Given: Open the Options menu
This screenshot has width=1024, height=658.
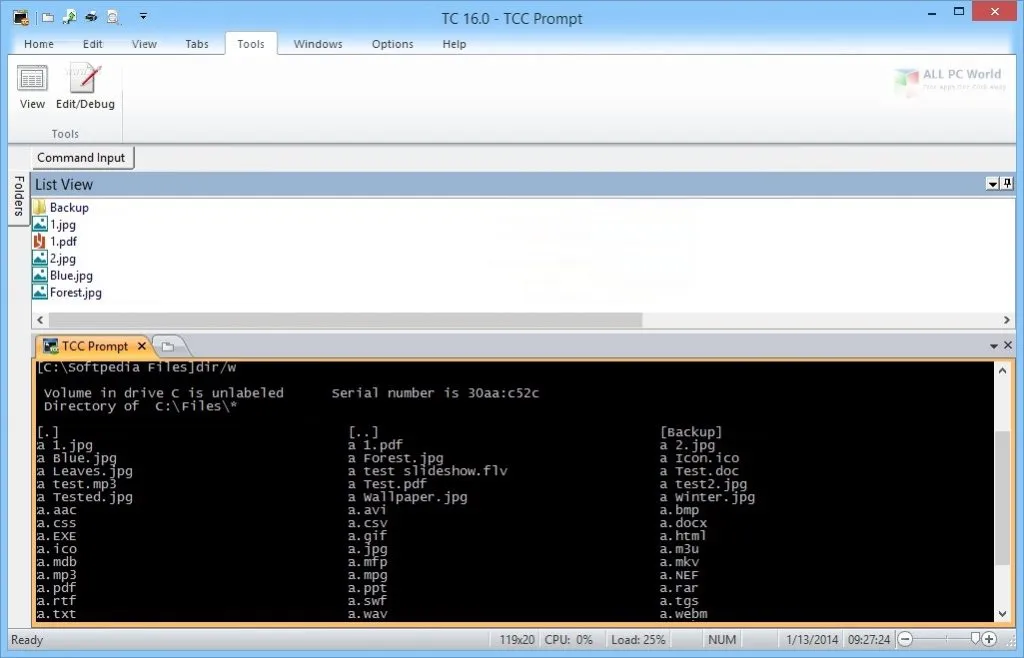Looking at the screenshot, I should (x=392, y=44).
